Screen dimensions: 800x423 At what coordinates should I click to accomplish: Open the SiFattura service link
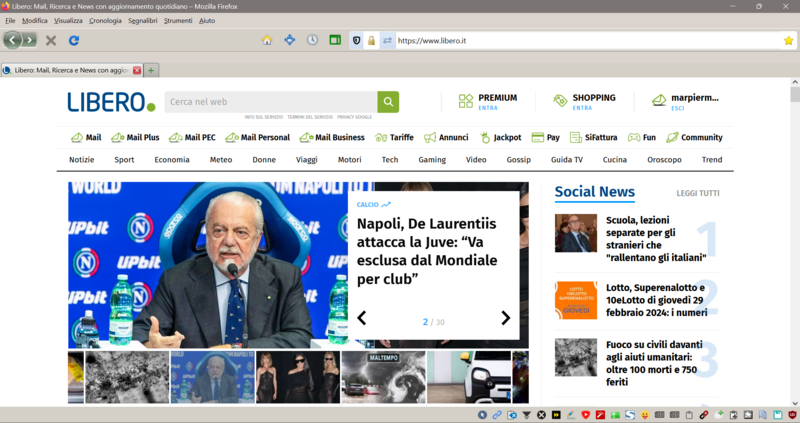pos(593,137)
